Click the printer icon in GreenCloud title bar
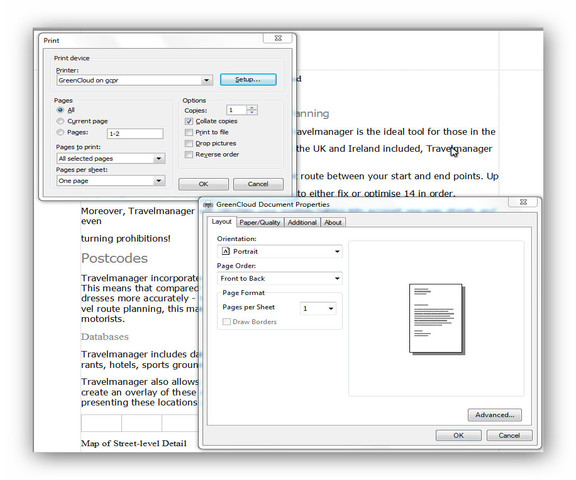Viewport: 576px width, 480px height. coord(208,205)
